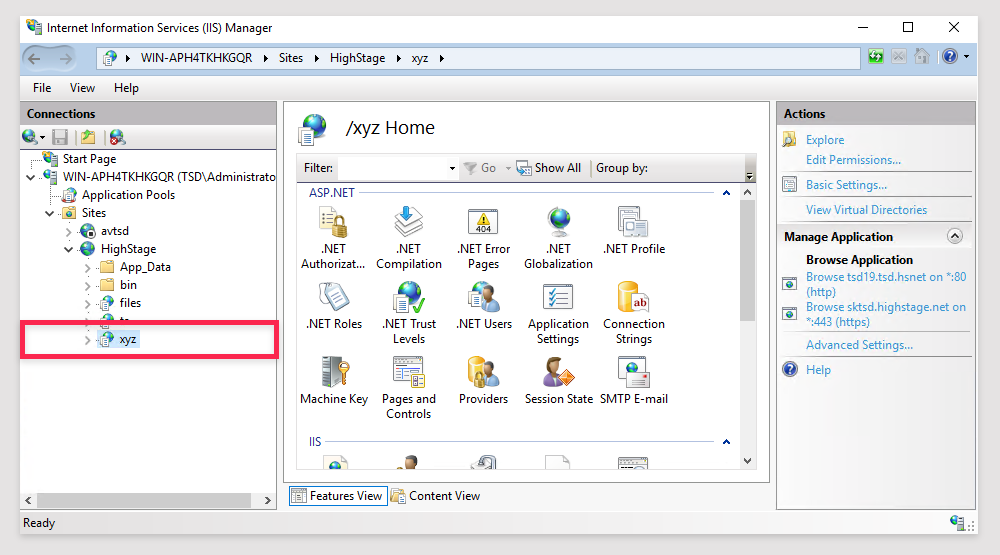Collapse the HighStage site node
Screen dimensions: 1000x555
[x=68, y=249]
